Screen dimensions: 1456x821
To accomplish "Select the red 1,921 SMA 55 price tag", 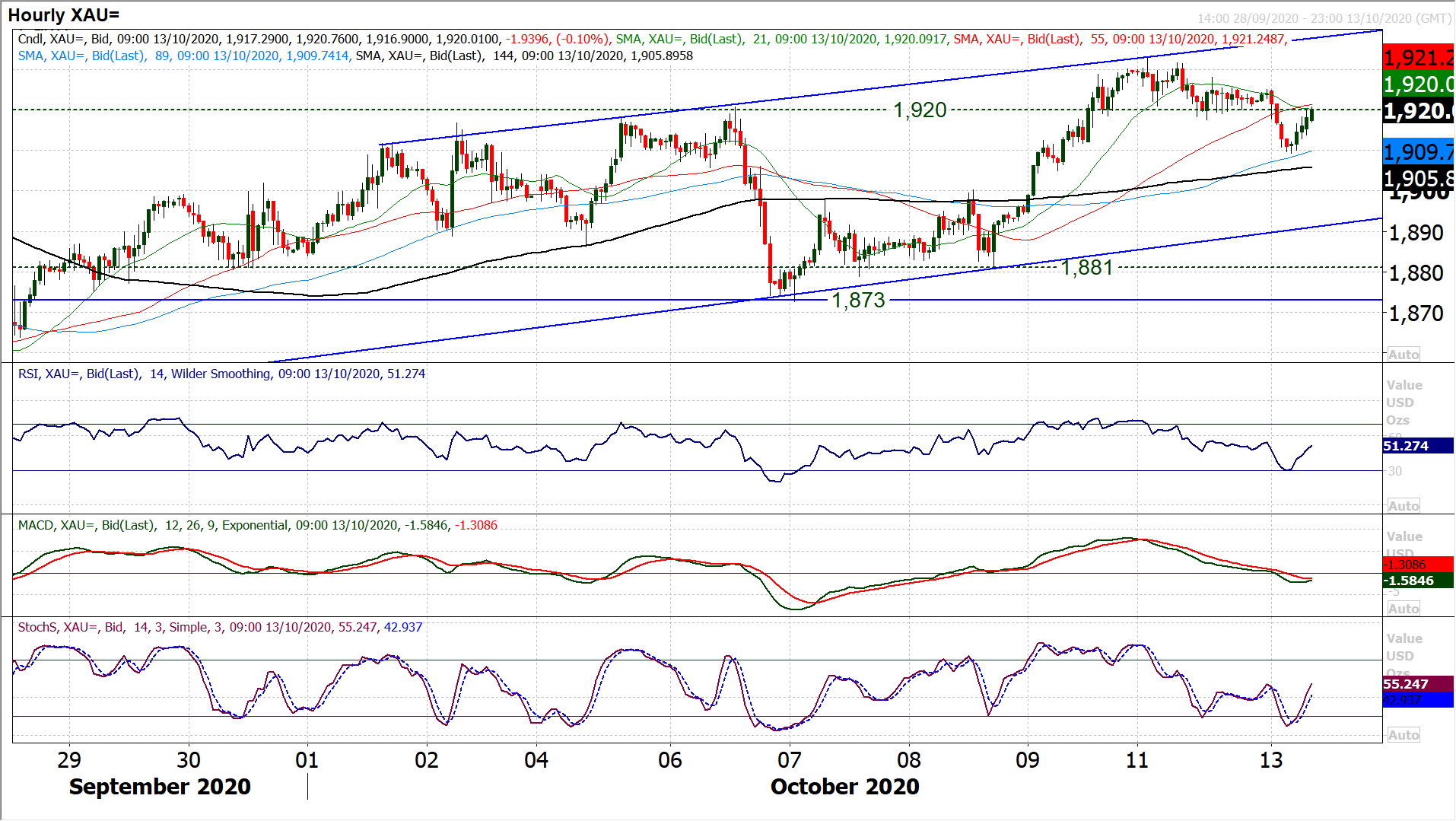I will pos(1419,58).
